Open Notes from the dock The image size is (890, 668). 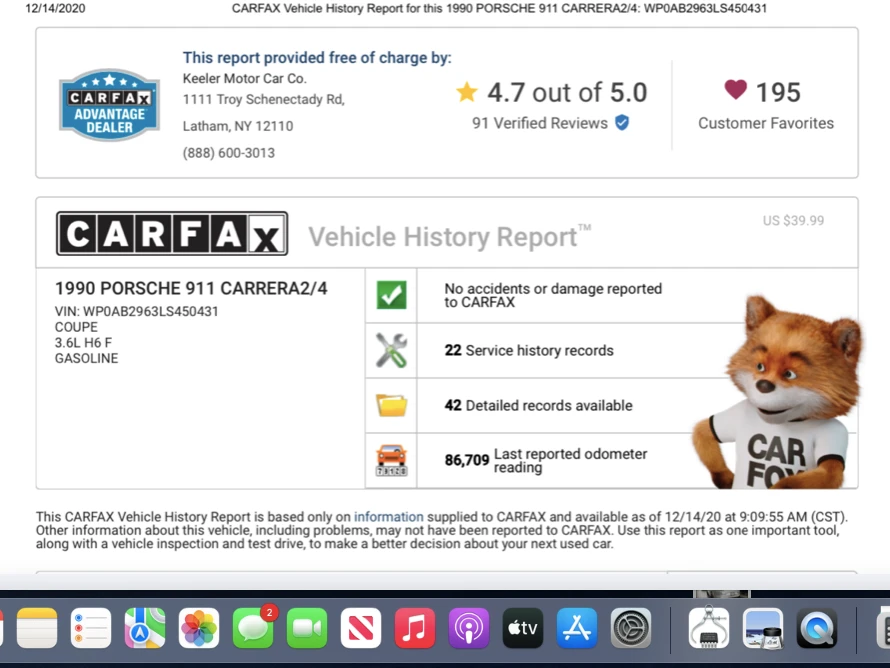[37, 628]
